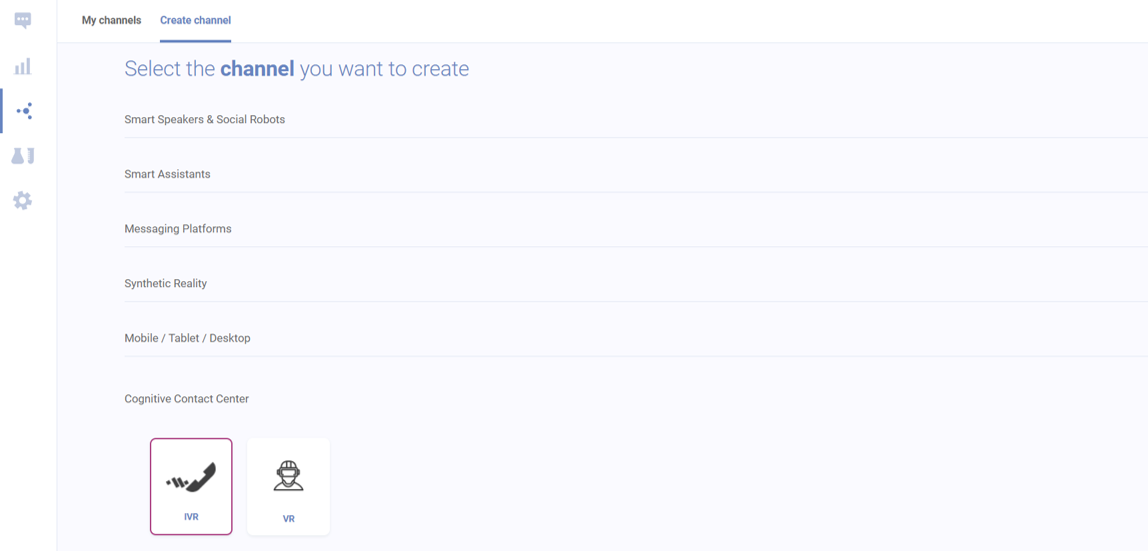Expand the Synthetic Reality section
The width and height of the screenshot is (1148, 551).
click(636, 283)
